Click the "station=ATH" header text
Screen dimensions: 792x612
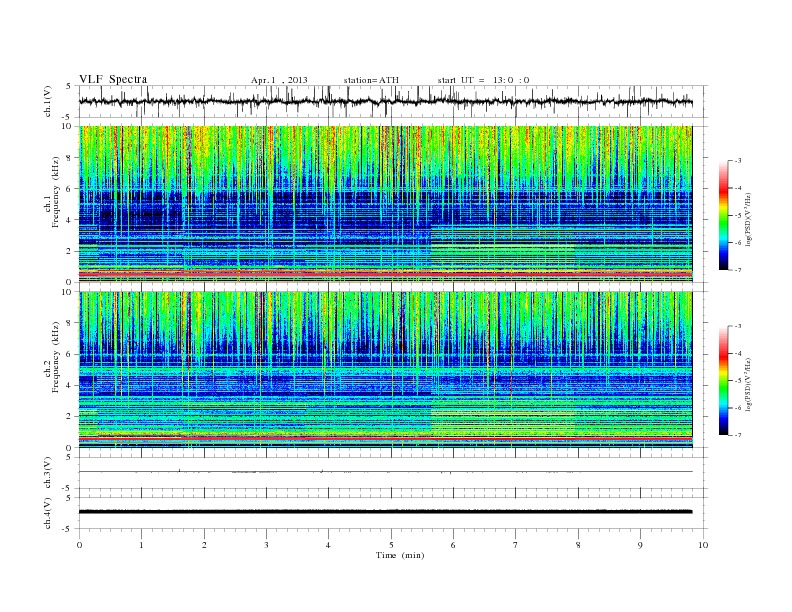(x=371, y=80)
